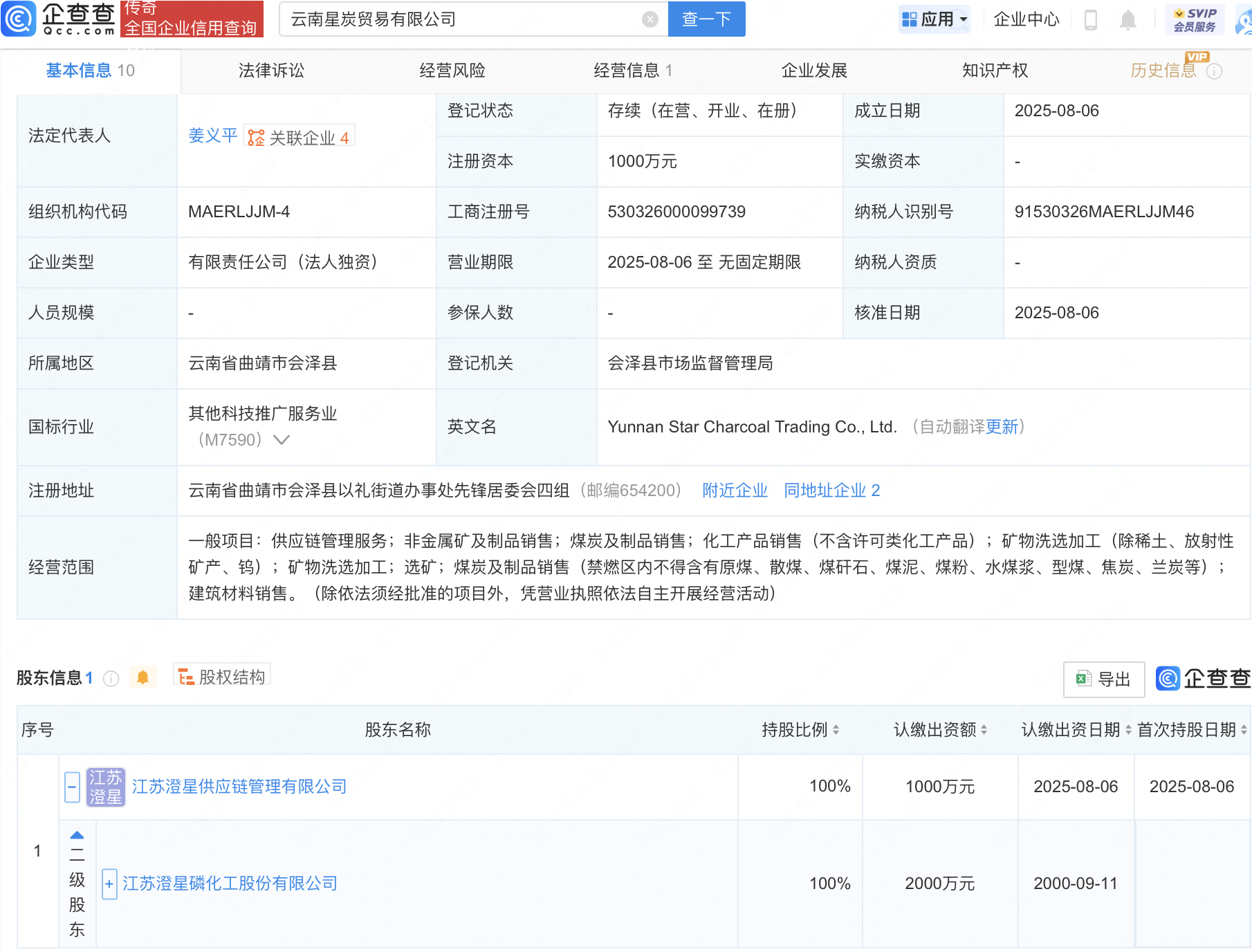Image resolution: width=1252 pixels, height=952 pixels.
Task: Switch to the 经营风险 tab
Action: click(452, 71)
